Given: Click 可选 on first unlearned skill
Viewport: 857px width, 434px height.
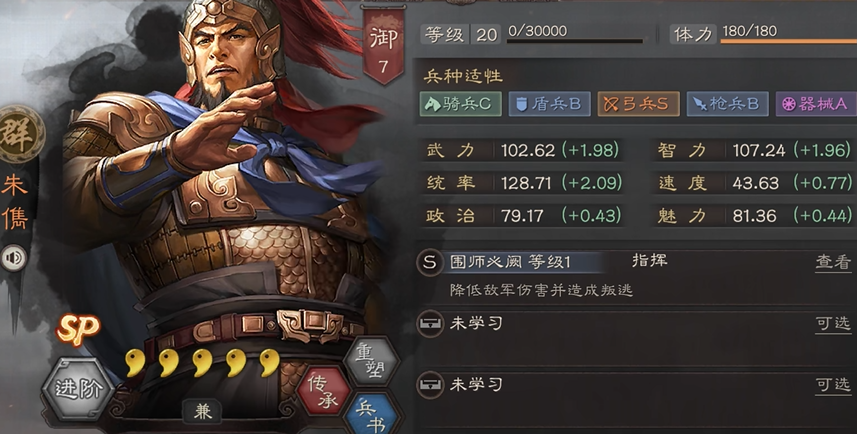Looking at the screenshot, I should (x=833, y=324).
